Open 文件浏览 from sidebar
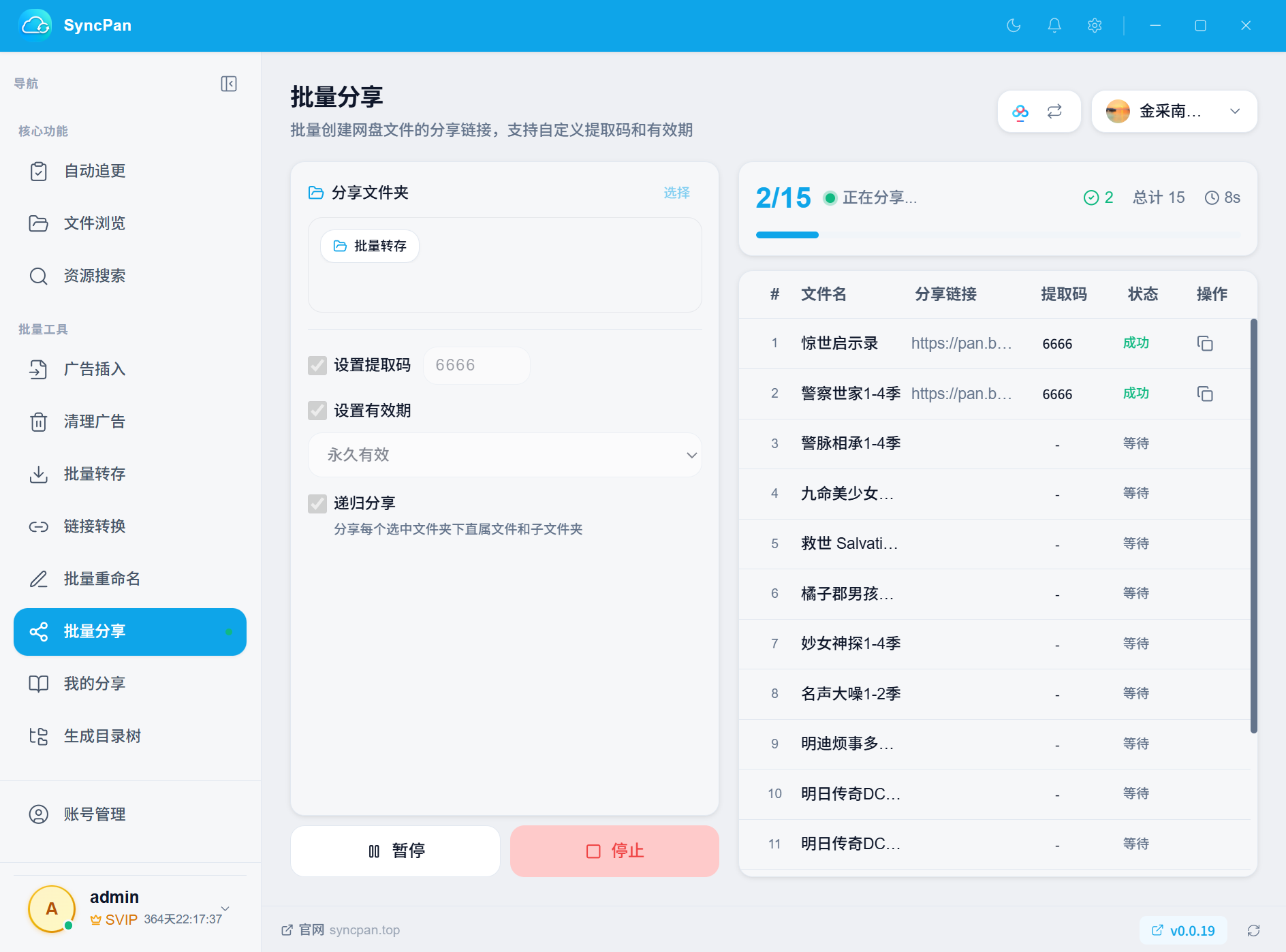1286x952 pixels. pyautogui.click(x=130, y=223)
